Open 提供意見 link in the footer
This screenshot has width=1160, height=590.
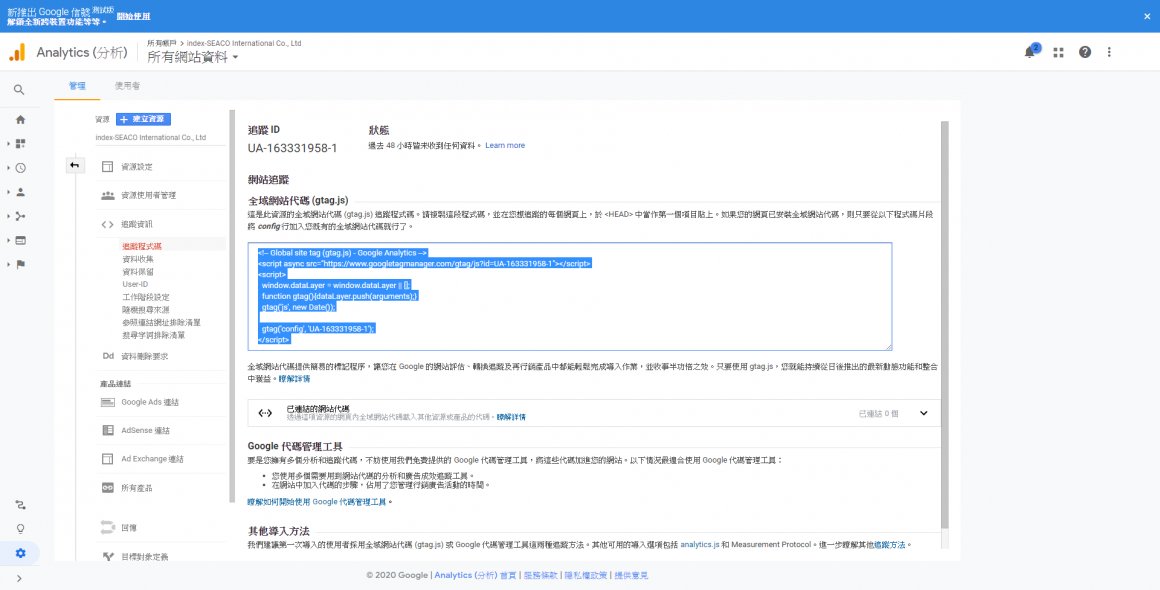click(x=631, y=575)
